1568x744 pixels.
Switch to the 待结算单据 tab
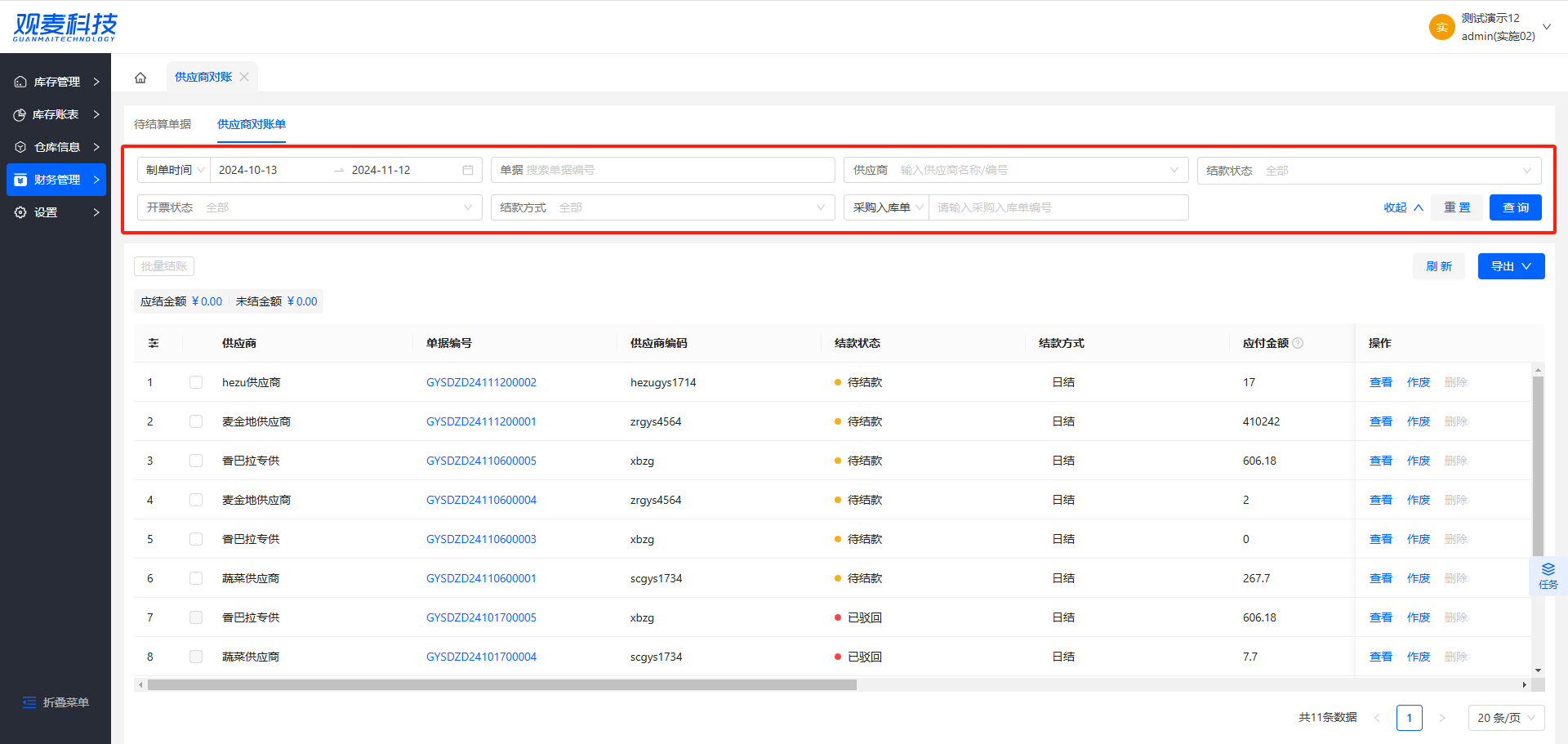[163, 124]
